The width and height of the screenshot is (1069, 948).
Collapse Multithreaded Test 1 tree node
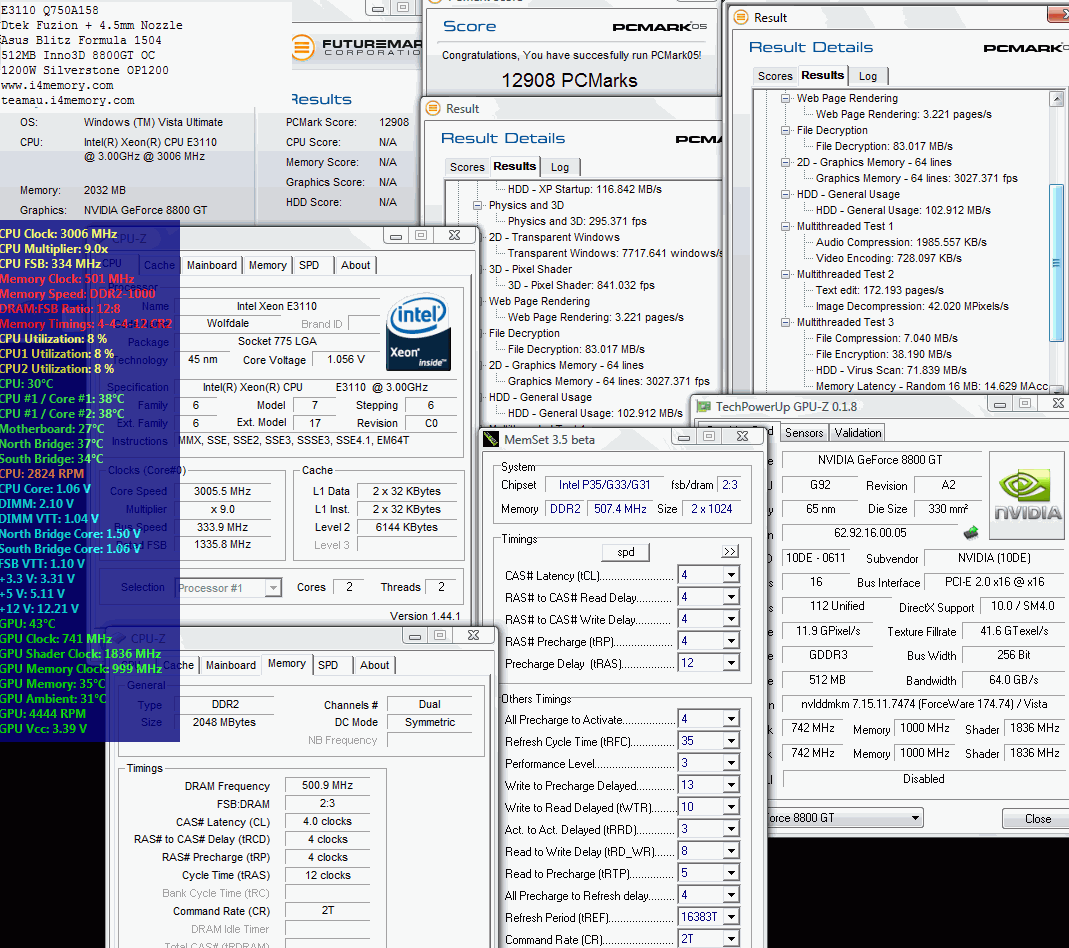785,226
